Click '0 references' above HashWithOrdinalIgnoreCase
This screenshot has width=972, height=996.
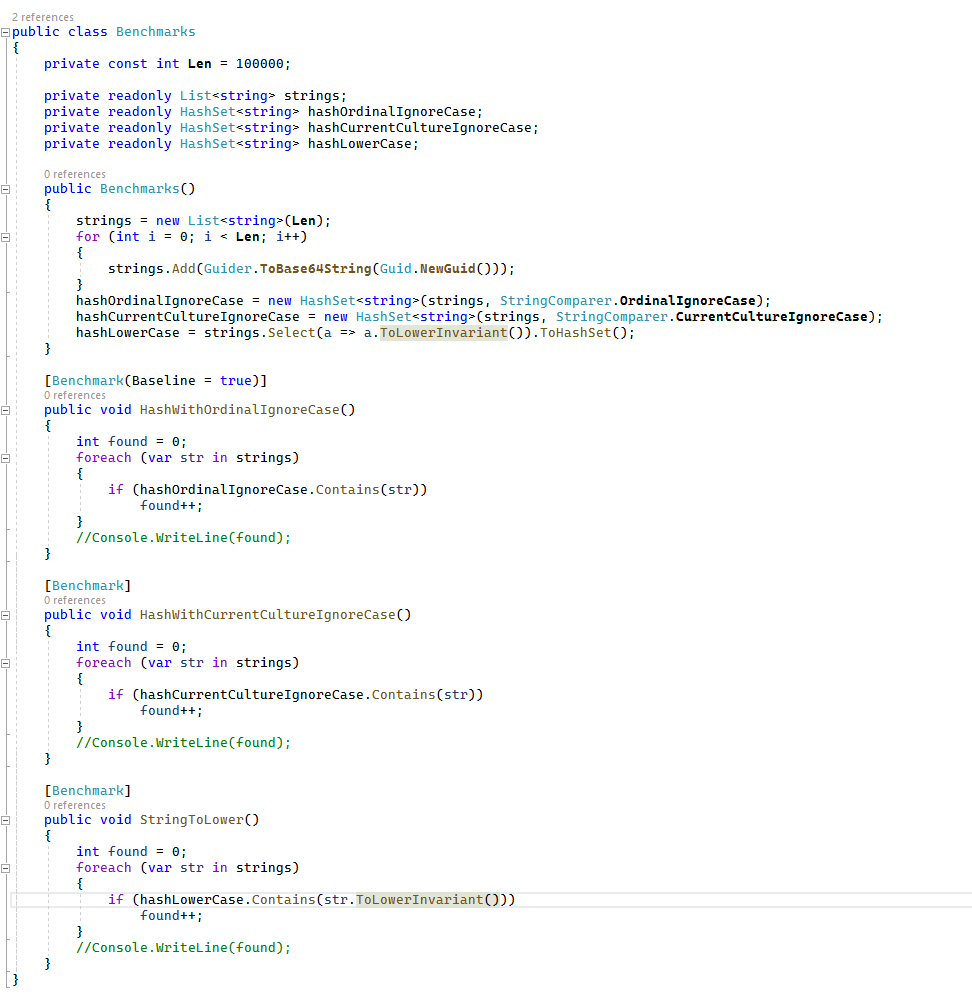pyautogui.click(x=74, y=395)
